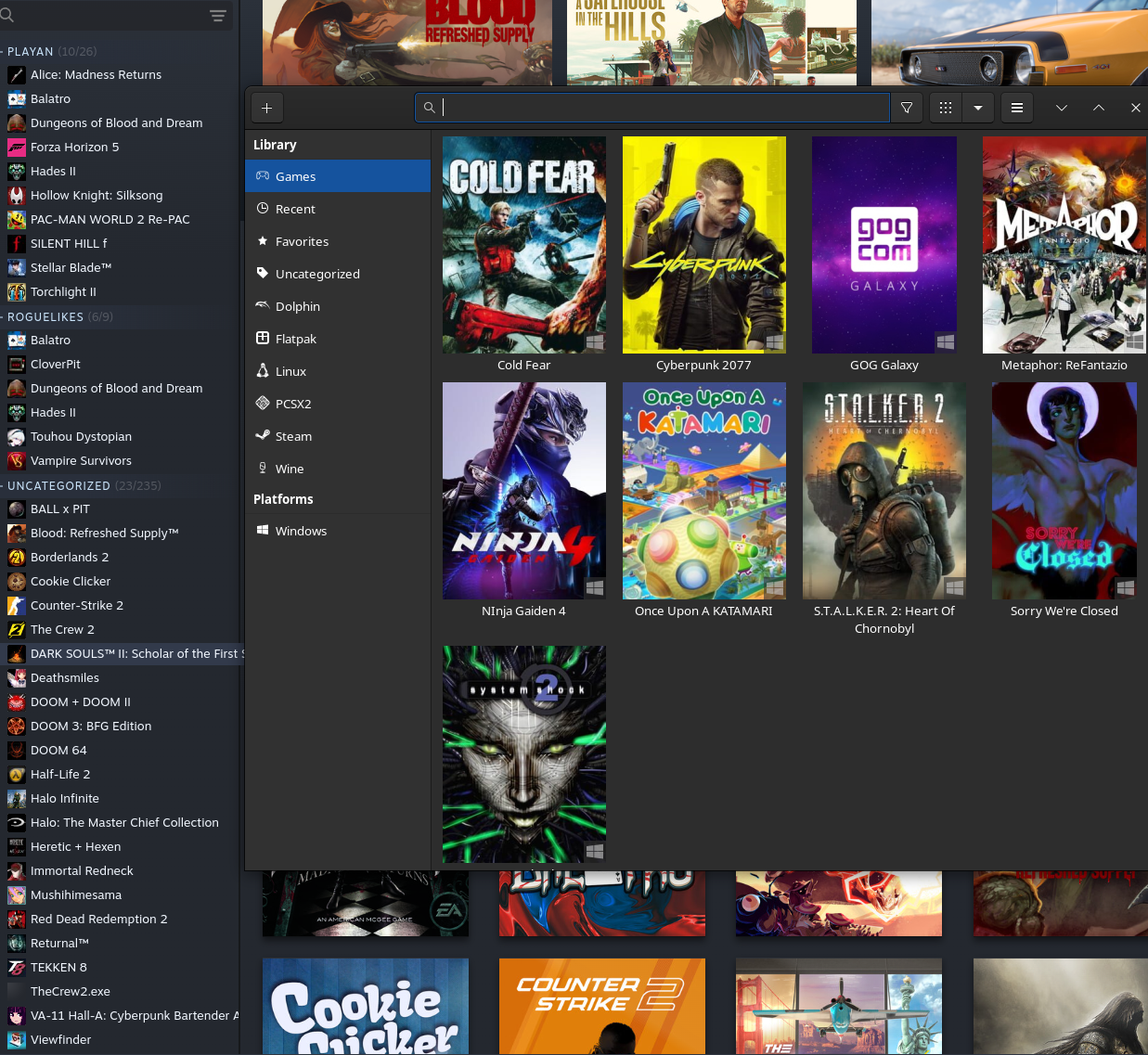Select the Flatpak runner
This screenshot has width=1148, height=1055.
[x=338, y=339]
